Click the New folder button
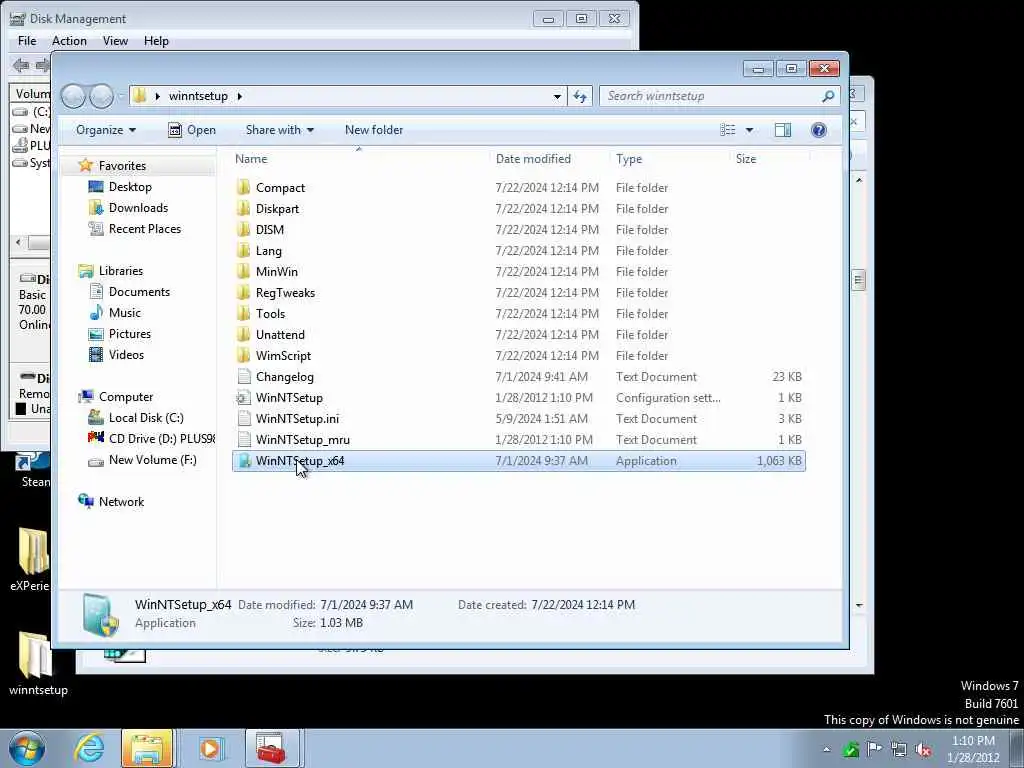 374,130
